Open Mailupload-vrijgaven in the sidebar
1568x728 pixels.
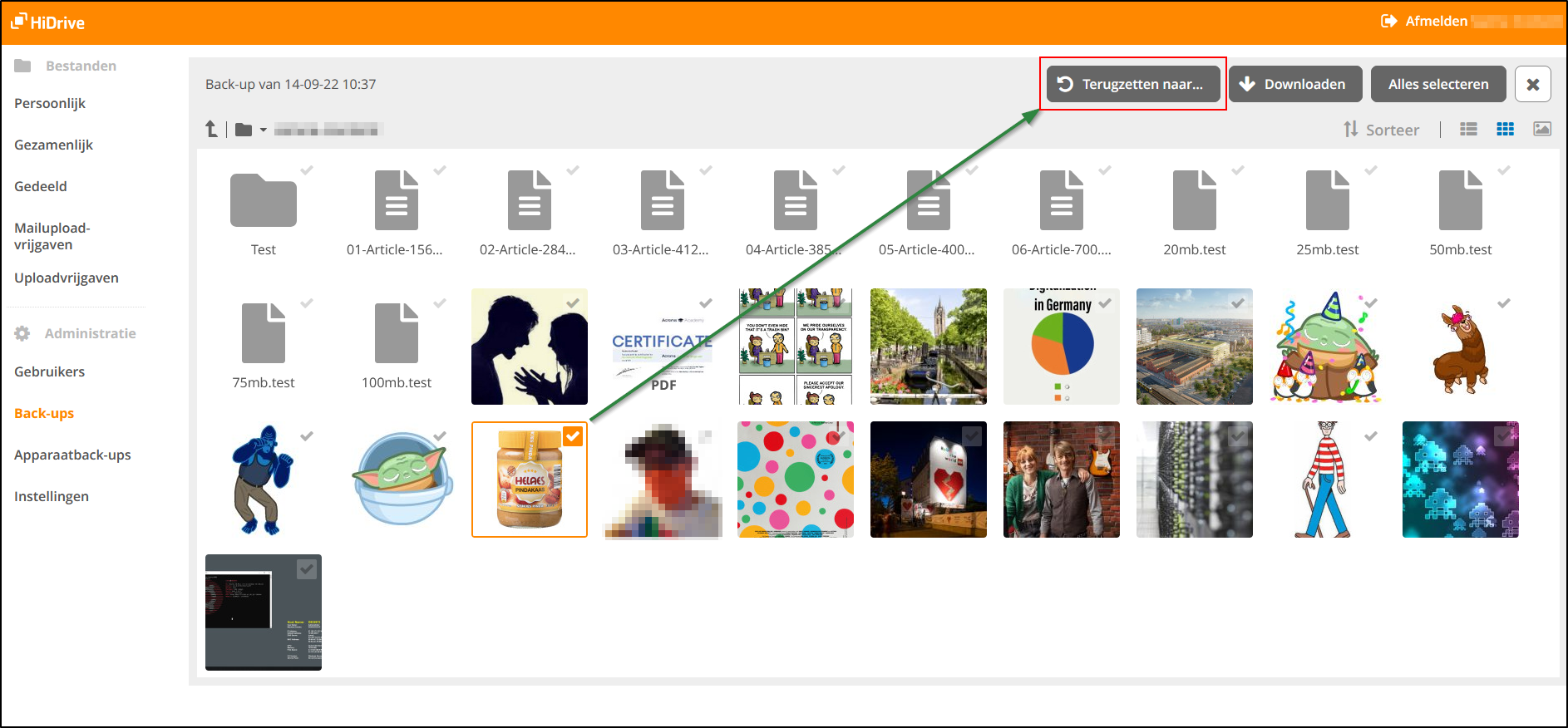(52, 236)
